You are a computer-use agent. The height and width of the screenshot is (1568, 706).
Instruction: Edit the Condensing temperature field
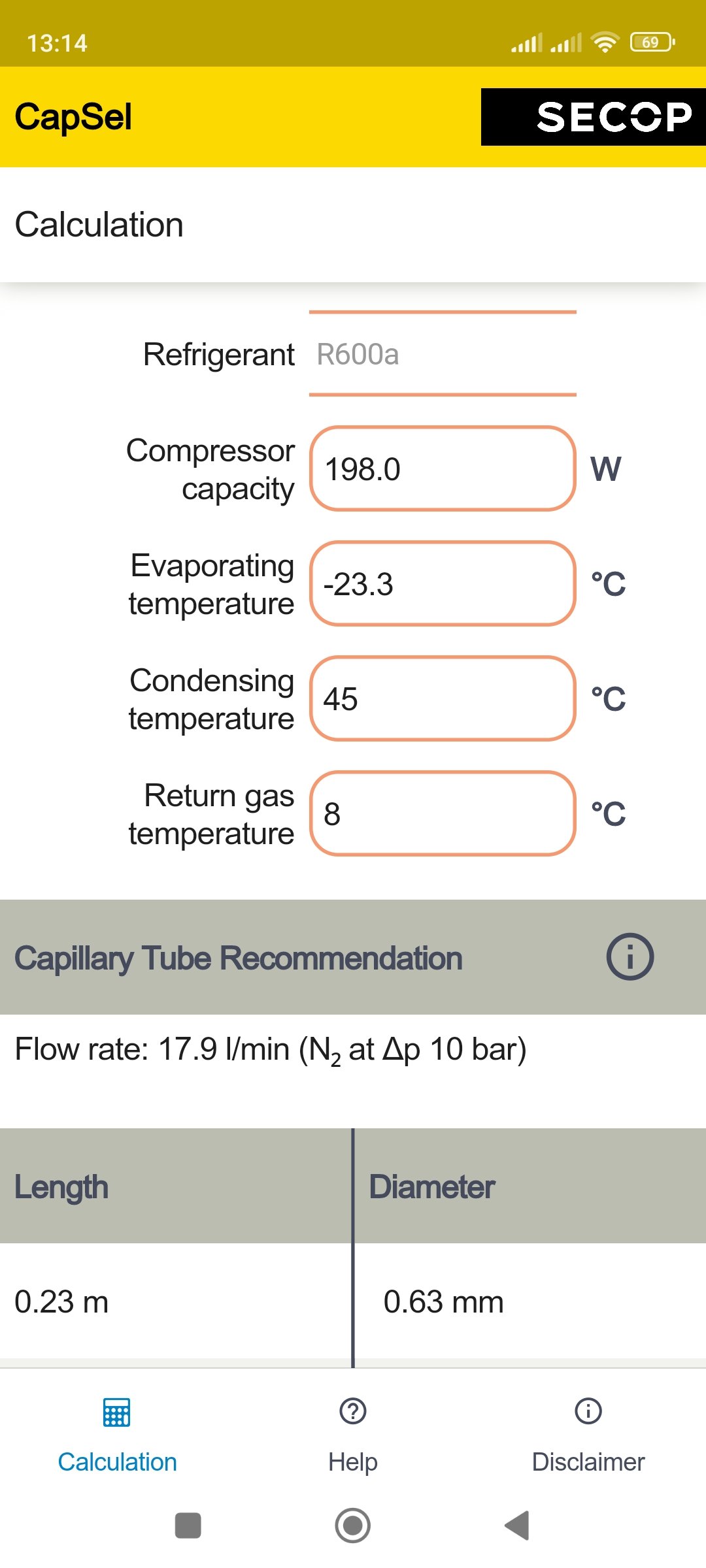click(x=443, y=699)
